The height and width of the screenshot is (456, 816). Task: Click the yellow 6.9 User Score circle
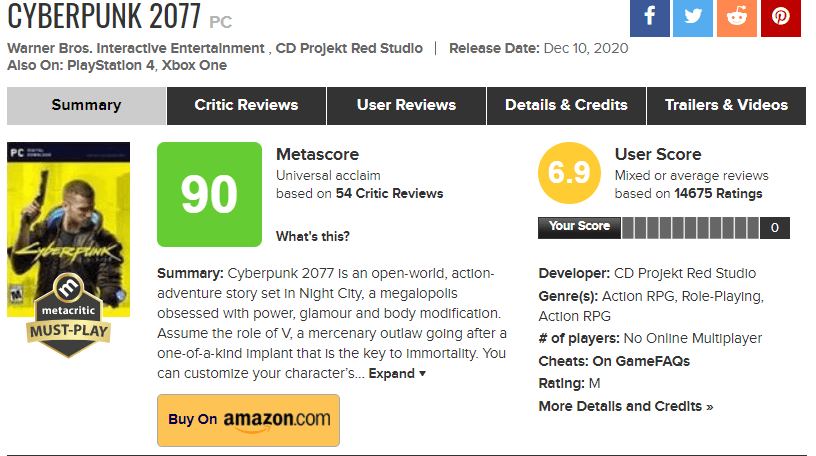pos(569,174)
